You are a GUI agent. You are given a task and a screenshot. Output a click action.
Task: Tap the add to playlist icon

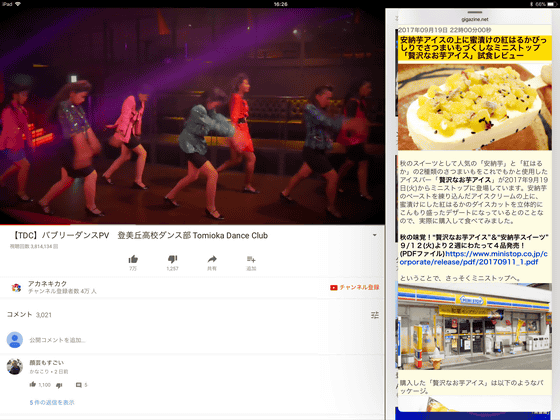click(251, 259)
